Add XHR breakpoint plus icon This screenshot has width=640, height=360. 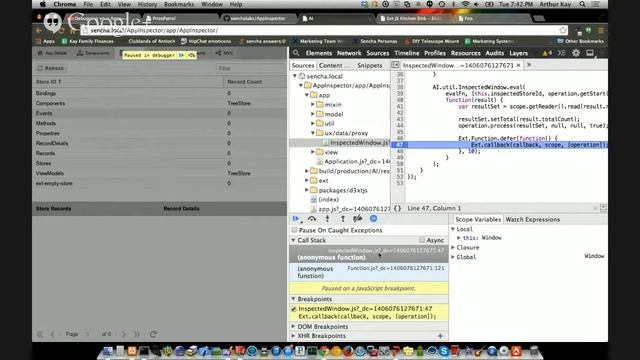click(x=440, y=336)
